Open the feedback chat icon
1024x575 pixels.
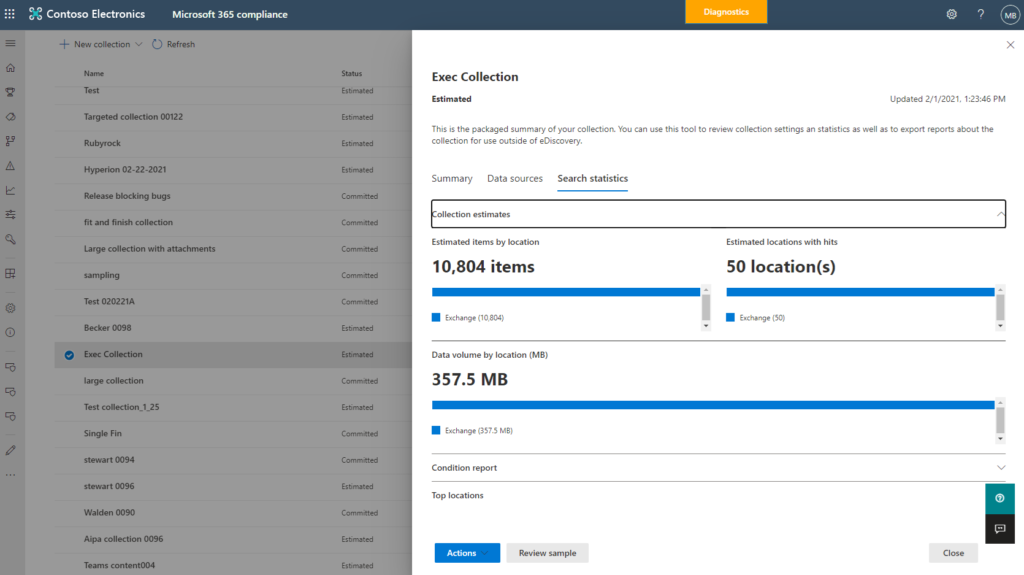coord(999,528)
